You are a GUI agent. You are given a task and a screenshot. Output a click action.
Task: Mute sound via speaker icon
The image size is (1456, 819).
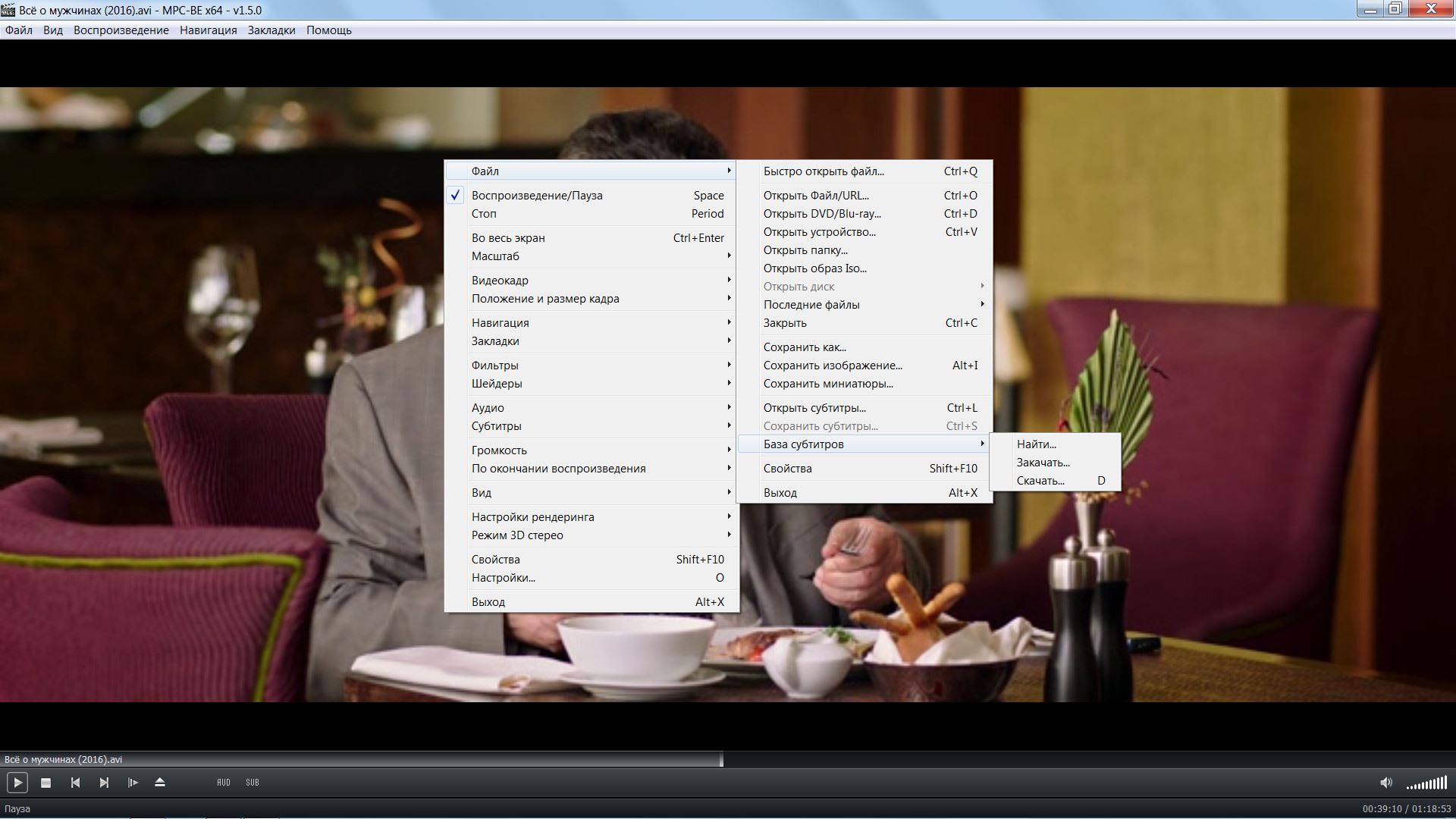[1385, 783]
